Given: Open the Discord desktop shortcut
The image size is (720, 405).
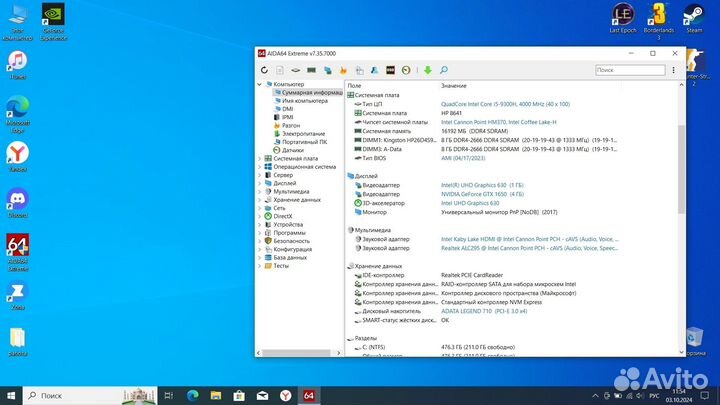Looking at the screenshot, I should (x=17, y=202).
